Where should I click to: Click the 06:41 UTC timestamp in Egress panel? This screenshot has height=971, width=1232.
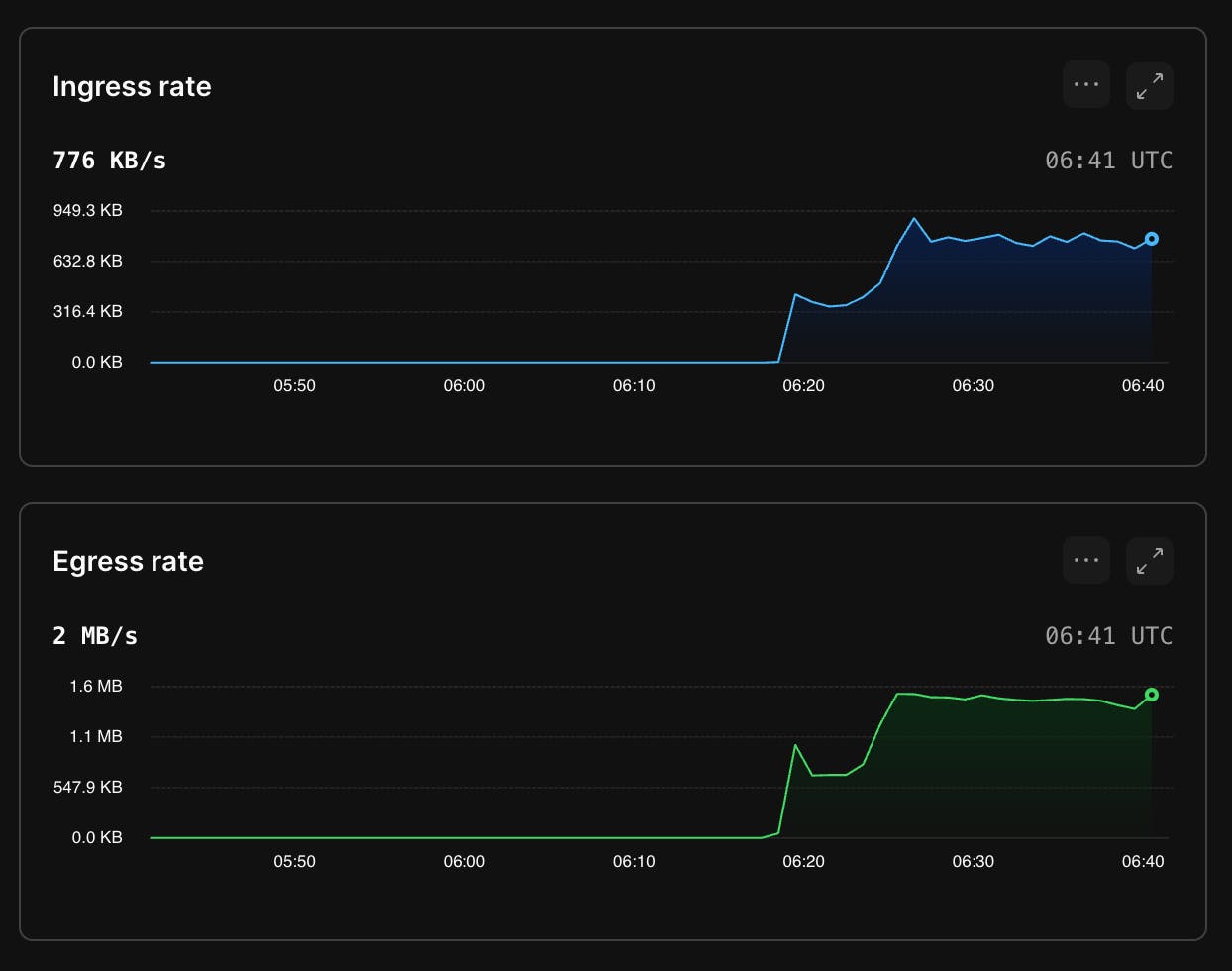click(x=1108, y=636)
